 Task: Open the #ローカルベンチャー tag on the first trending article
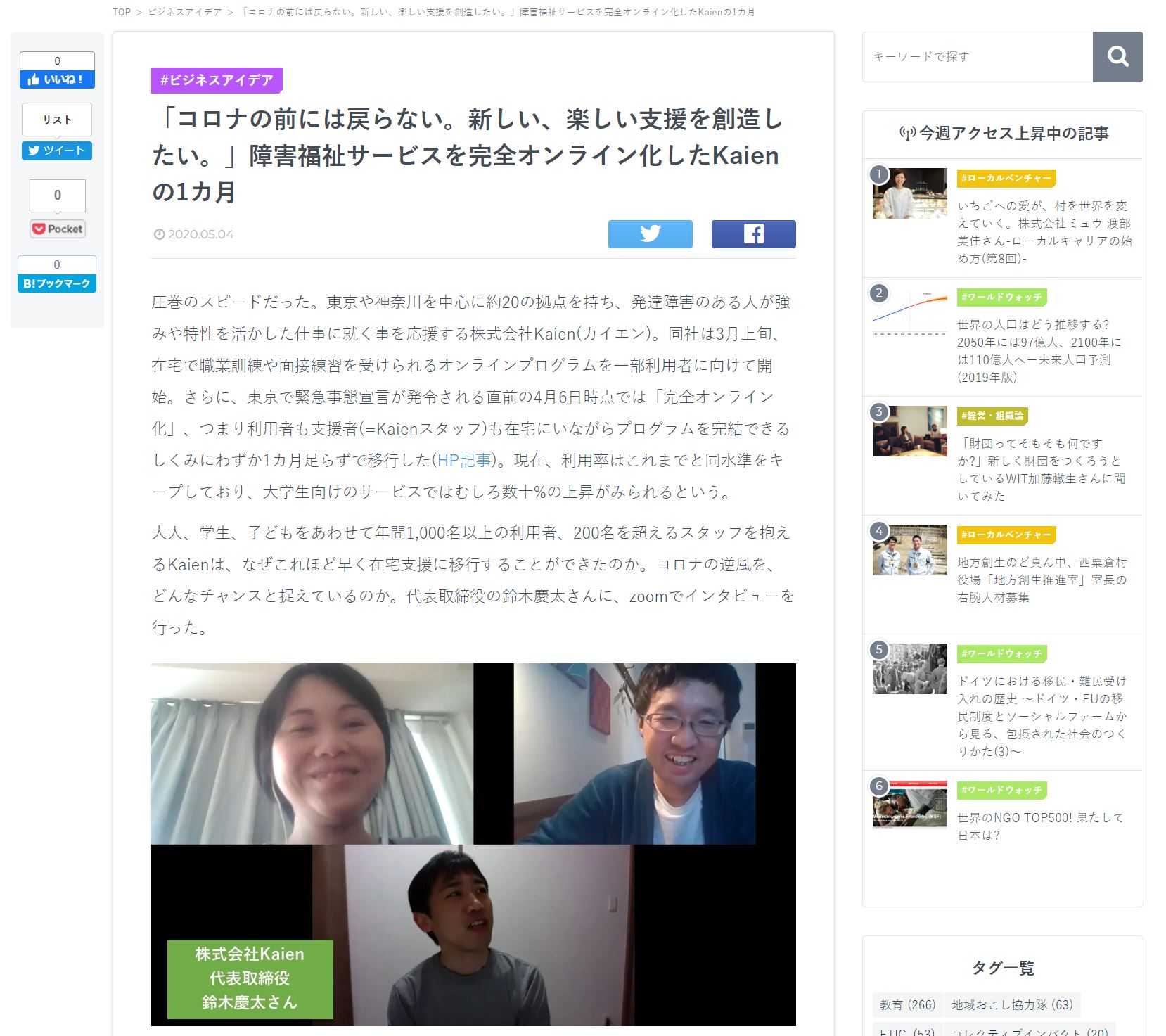click(x=1006, y=179)
